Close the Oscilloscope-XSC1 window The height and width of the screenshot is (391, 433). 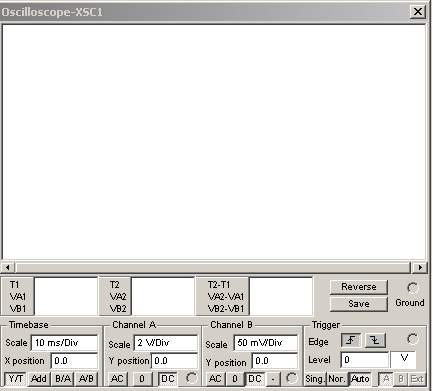[417, 12]
